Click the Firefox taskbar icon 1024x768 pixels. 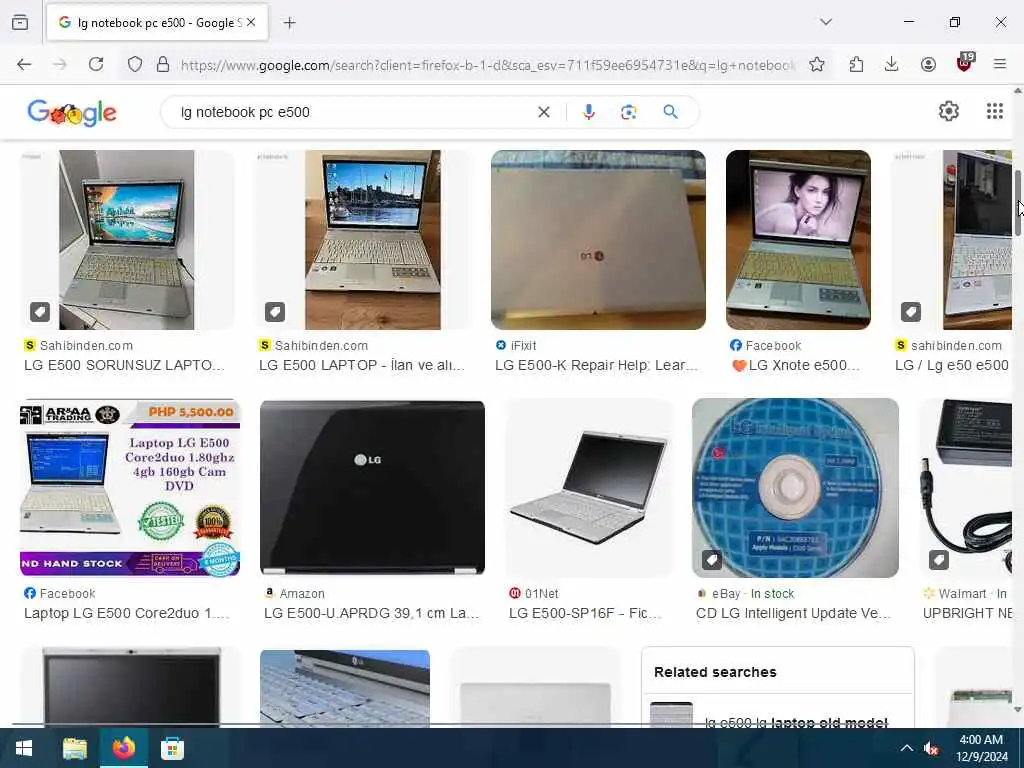(123, 748)
